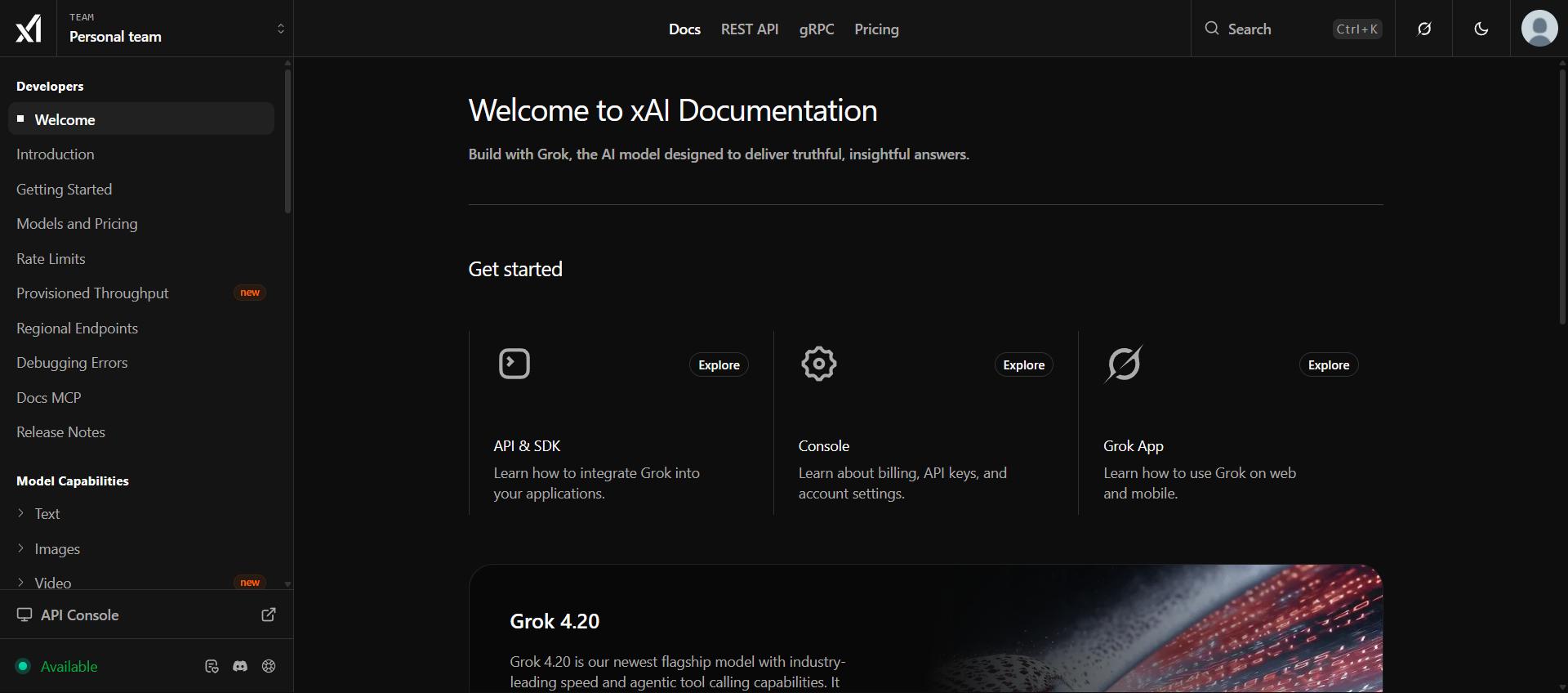Toggle dark mode moon icon
The image size is (1568, 693).
pyautogui.click(x=1481, y=29)
